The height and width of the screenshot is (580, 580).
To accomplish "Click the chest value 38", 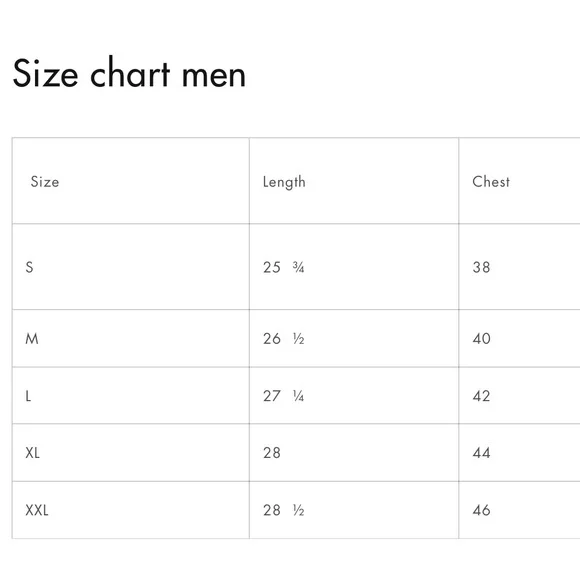I will point(481,267).
